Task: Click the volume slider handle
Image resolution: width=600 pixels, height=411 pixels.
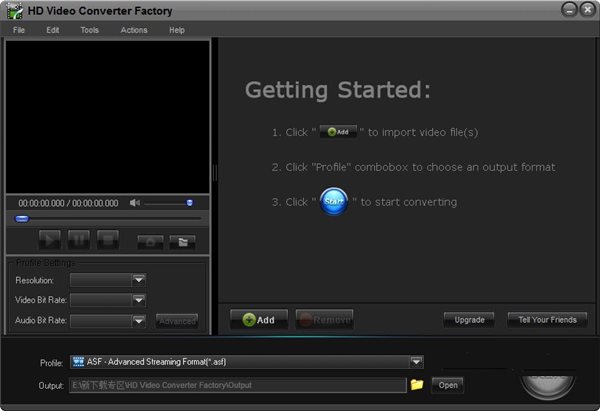Action: click(x=189, y=203)
